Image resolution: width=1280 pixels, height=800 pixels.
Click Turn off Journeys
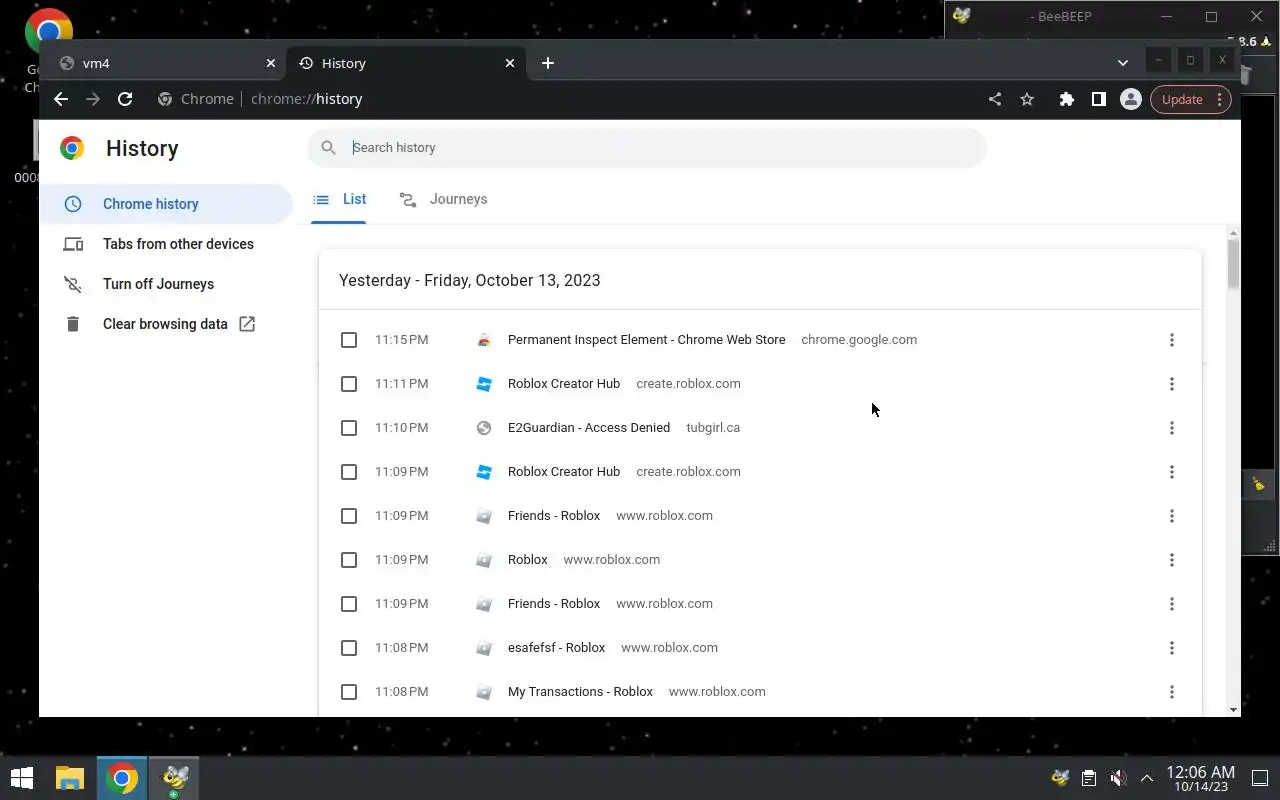[166, 284]
